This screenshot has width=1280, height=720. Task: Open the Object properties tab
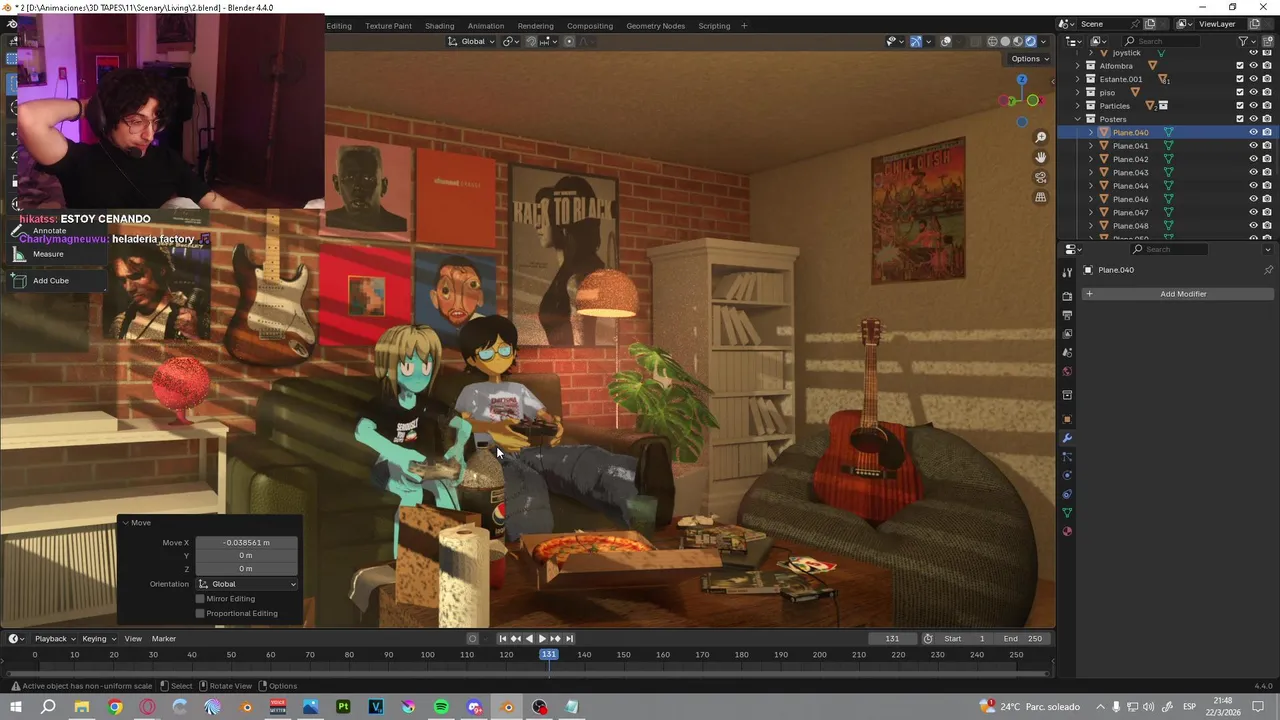pyautogui.click(x=1067, y=420)
